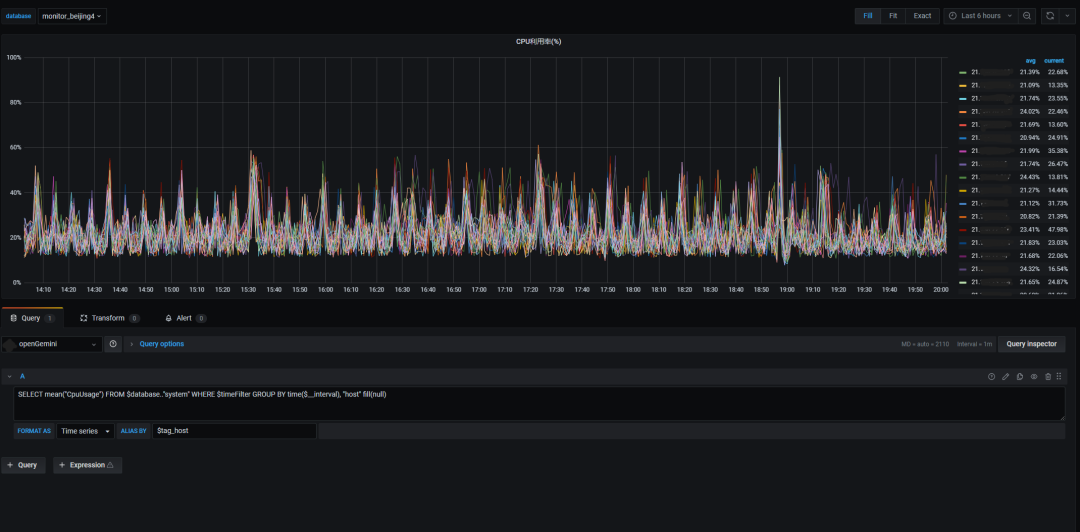Hide query A with the eye icon
The width and height of the screenshot is (1080, 532).
[x=1034, y=376]
